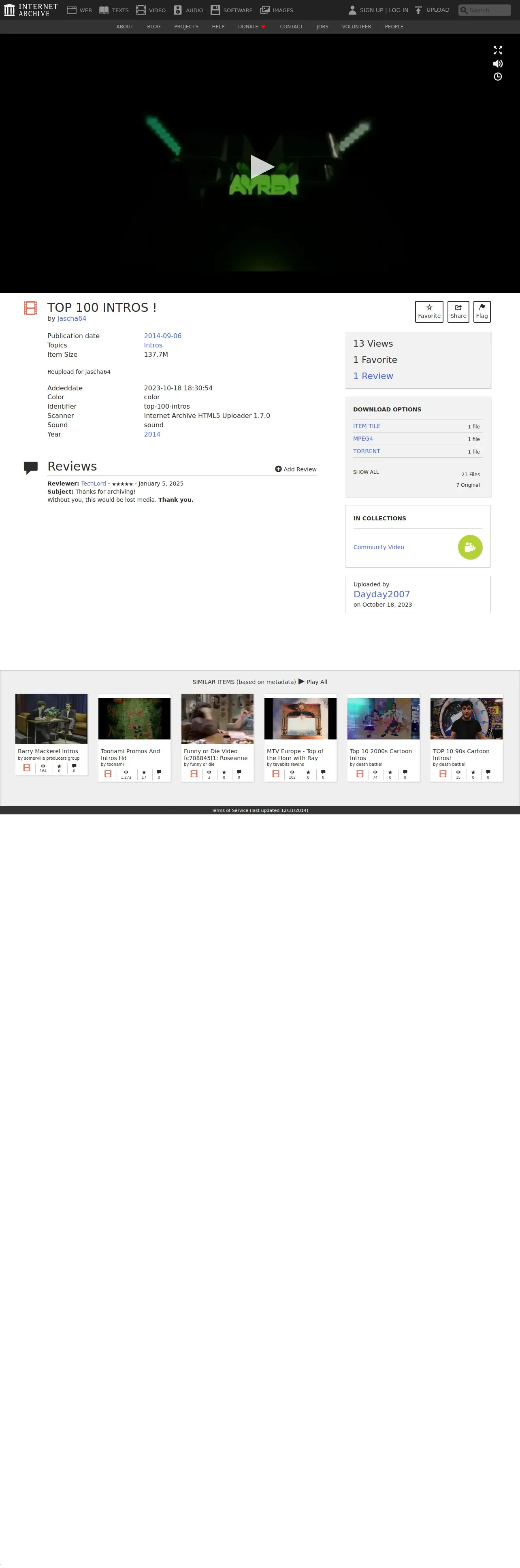520x1568 pixels.
Task: Open the Texts section in the top navigation
Action: (114, 11)
